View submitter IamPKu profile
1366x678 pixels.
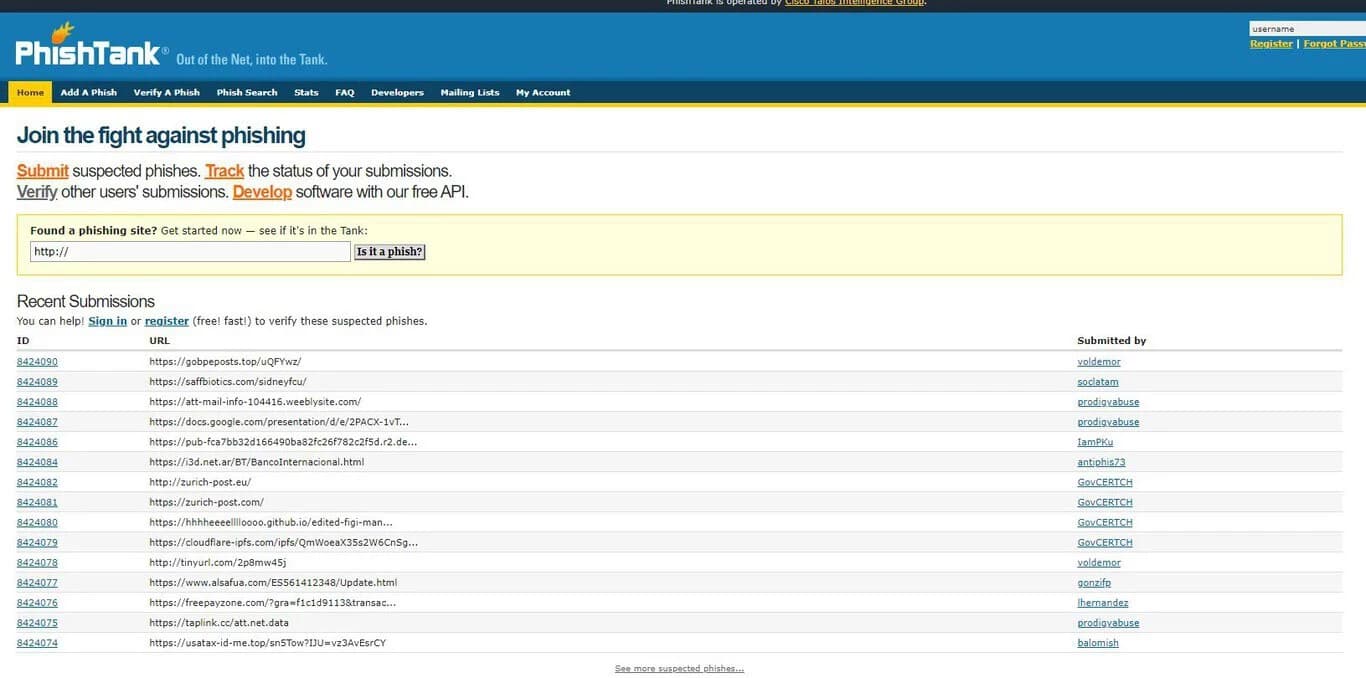pyautogui.click(x=1095, y=442)
